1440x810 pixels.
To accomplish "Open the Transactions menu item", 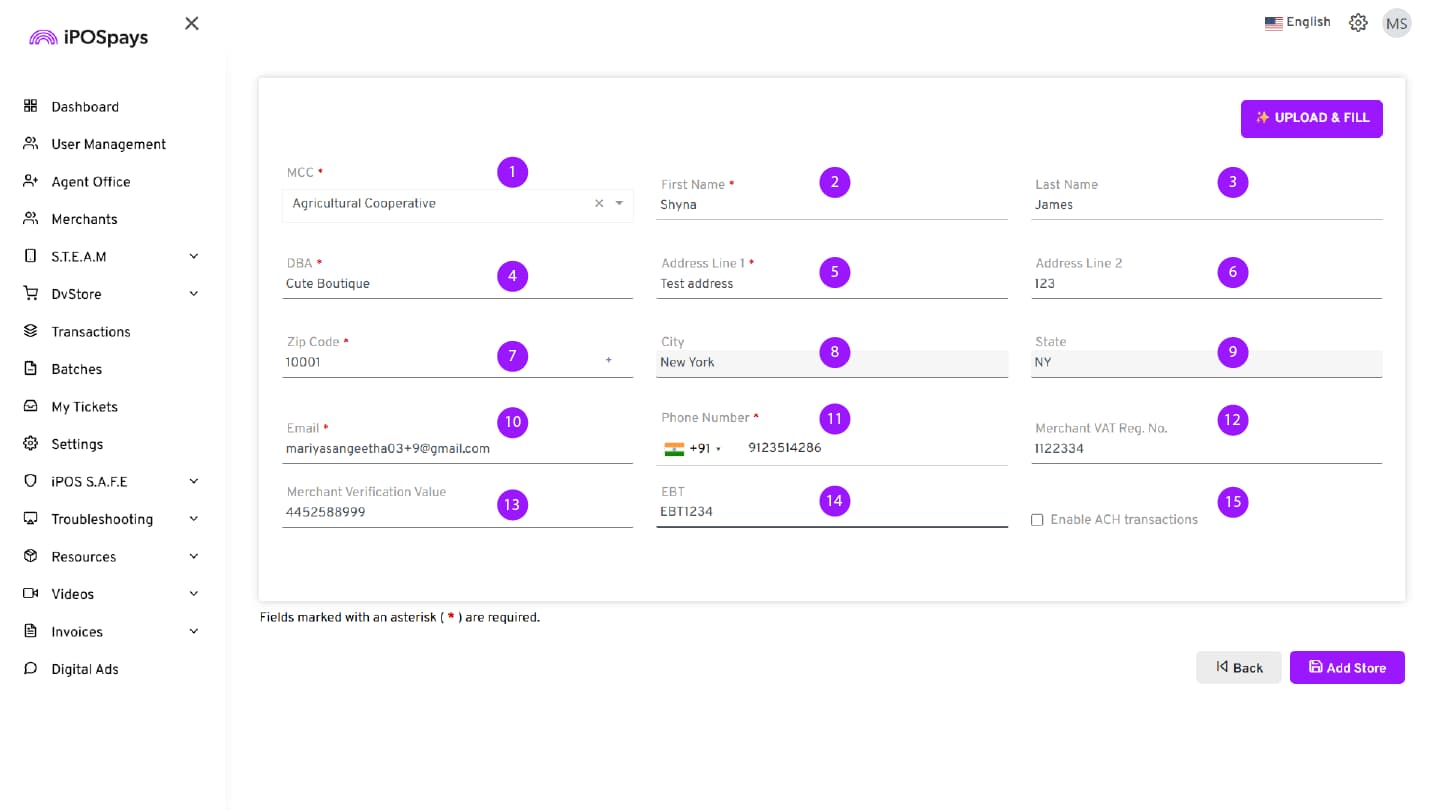I will pos(90,332).
